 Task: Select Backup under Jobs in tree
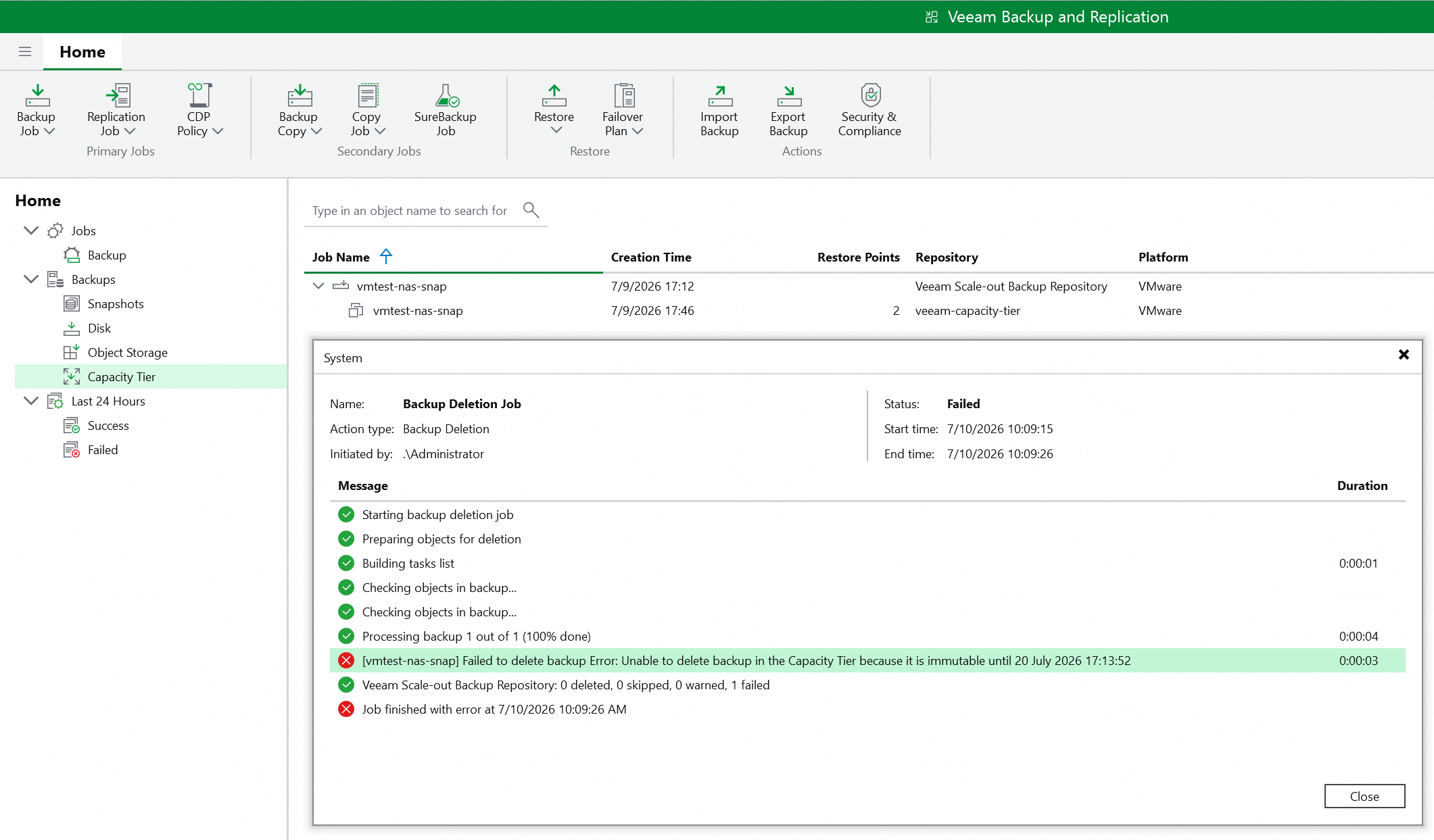107,255
